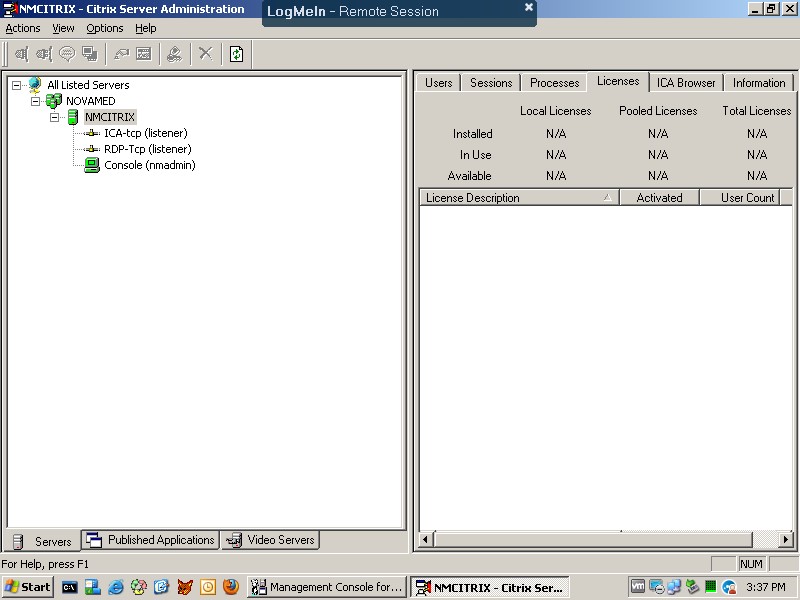Click the RDP-Tcp listener icon
Screen dimensions: 800x600
pyautogui.click(x=92, y=149)
